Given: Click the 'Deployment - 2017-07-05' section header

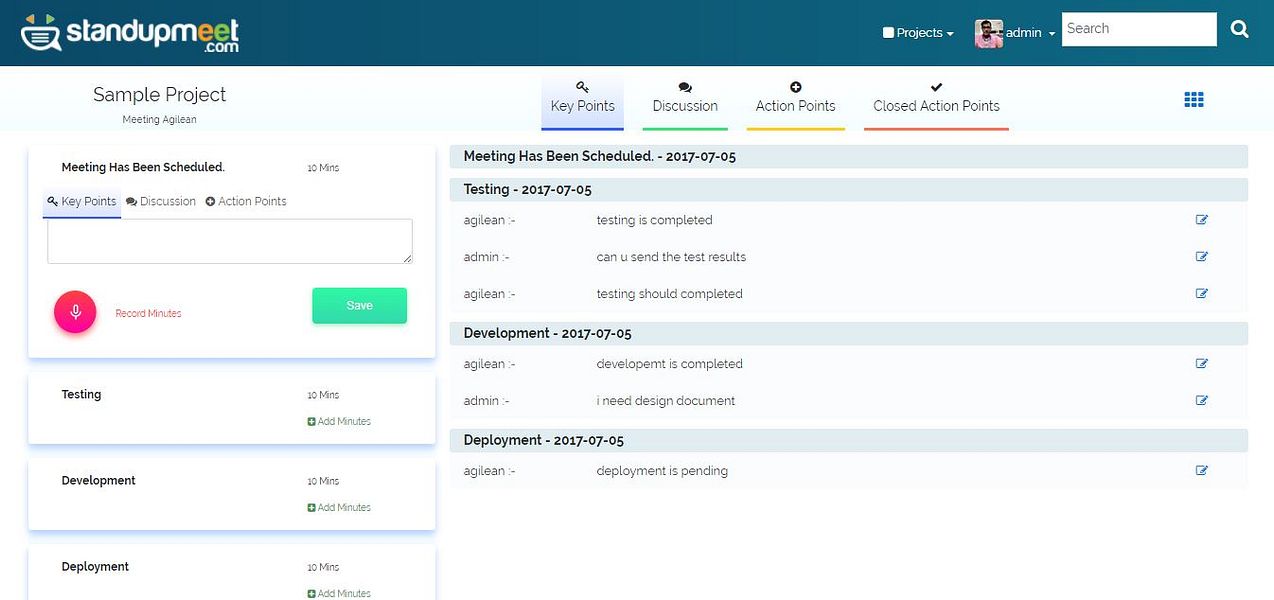Looking at the screenshot, I should (x=849, y=440).
